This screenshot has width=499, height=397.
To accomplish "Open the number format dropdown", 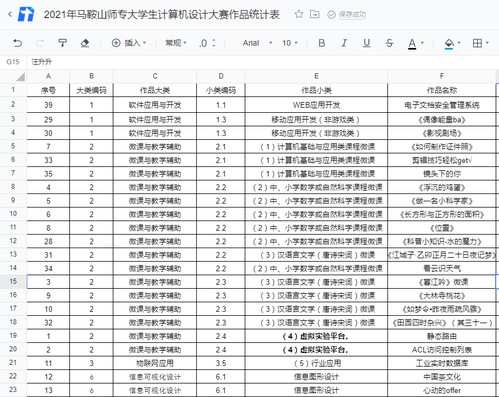I will click(x=176, y=43).
